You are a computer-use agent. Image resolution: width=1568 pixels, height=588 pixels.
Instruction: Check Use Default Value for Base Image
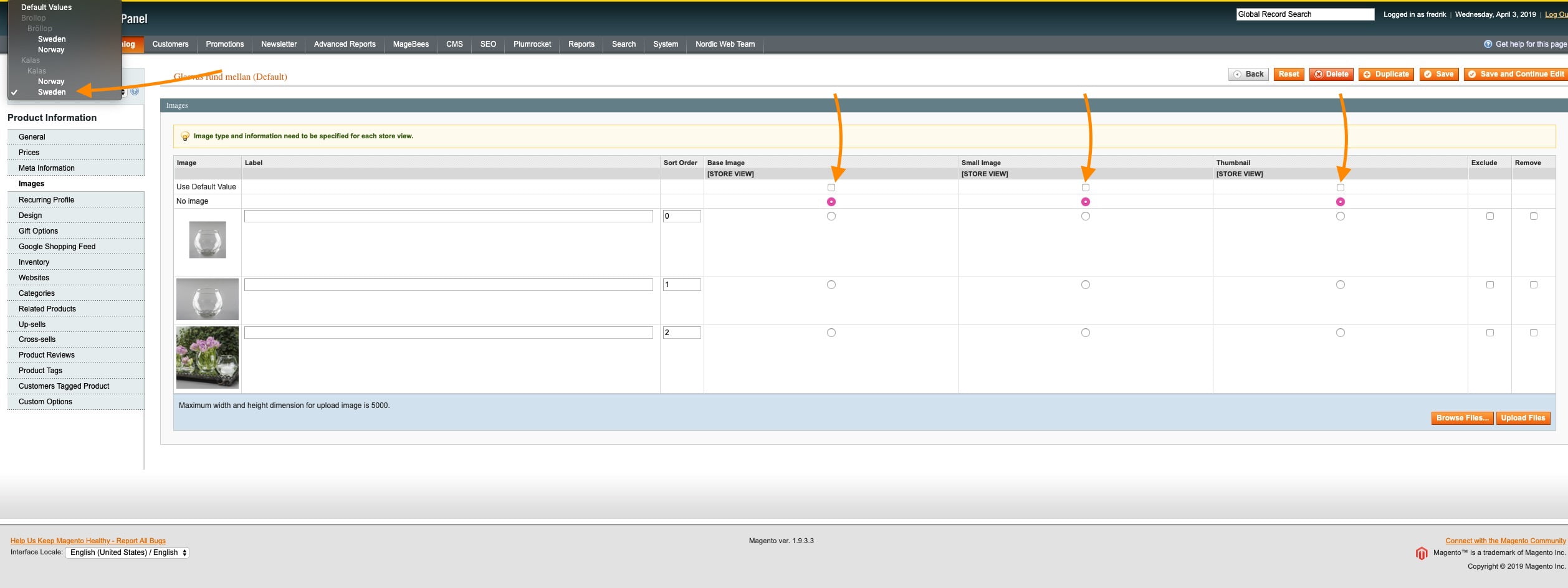(831, 187)
